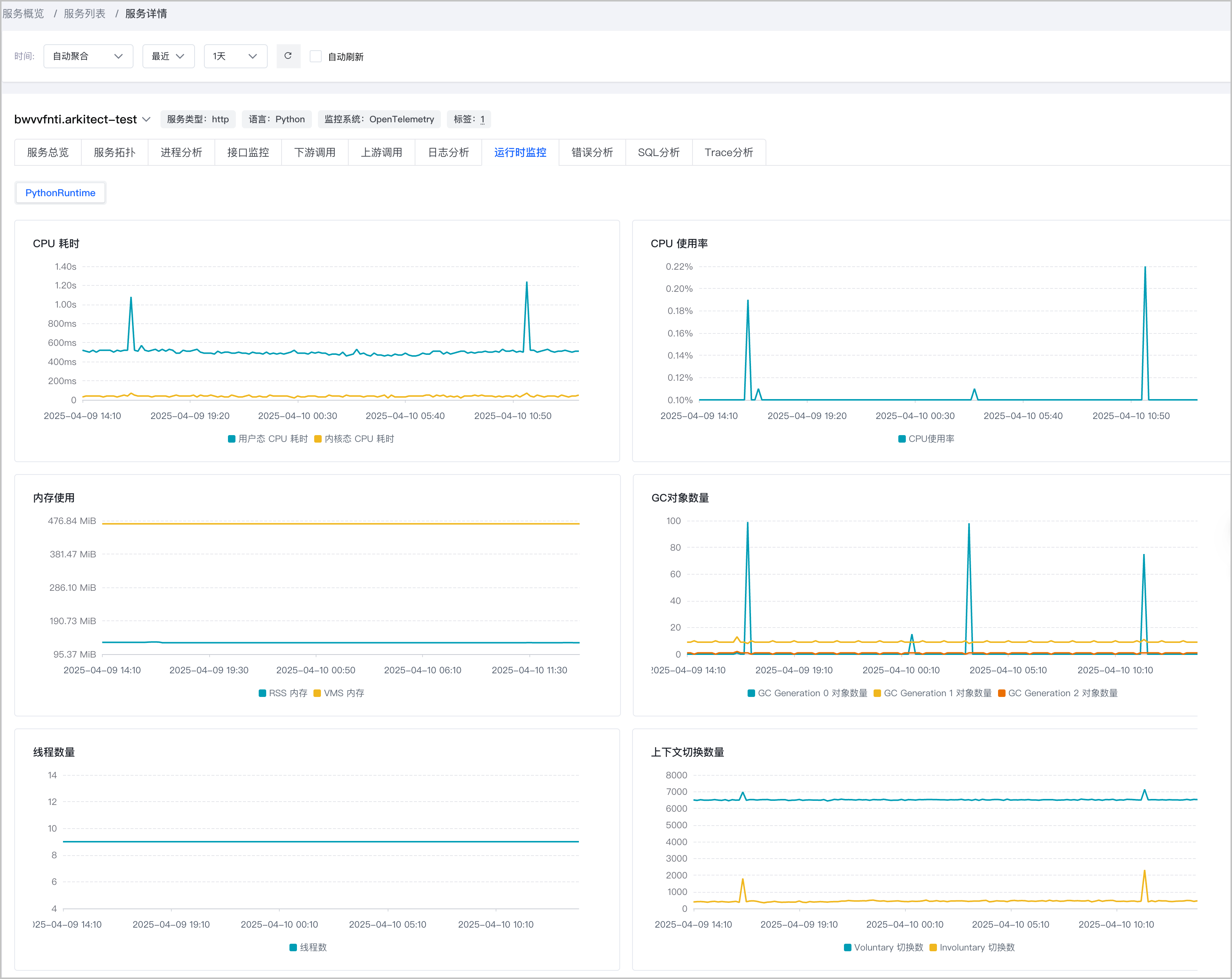Click the refresh icon button
Screen dimensions: 1232x979
[288, 56]
